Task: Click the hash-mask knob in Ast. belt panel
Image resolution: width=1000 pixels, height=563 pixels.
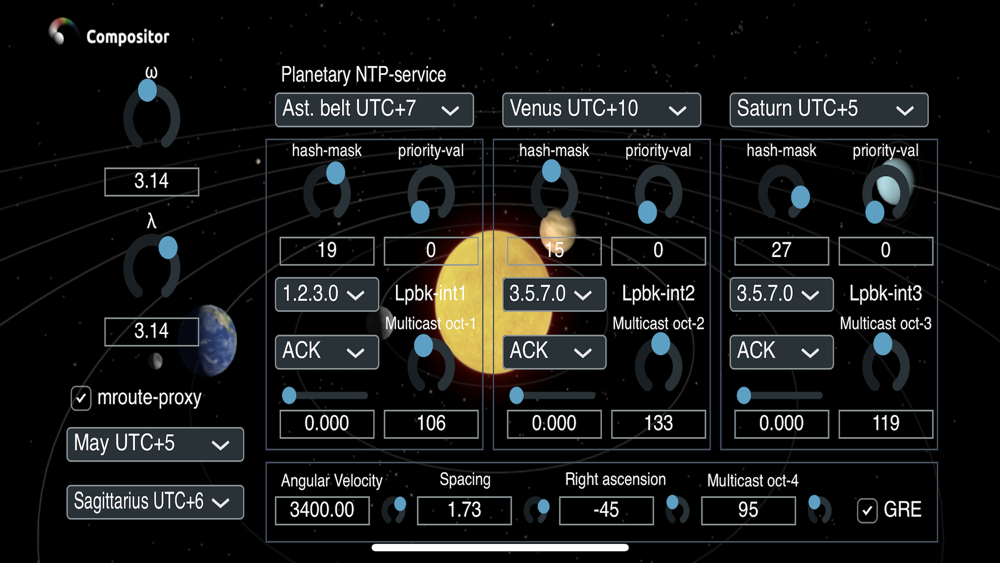Action: (327, 191)
